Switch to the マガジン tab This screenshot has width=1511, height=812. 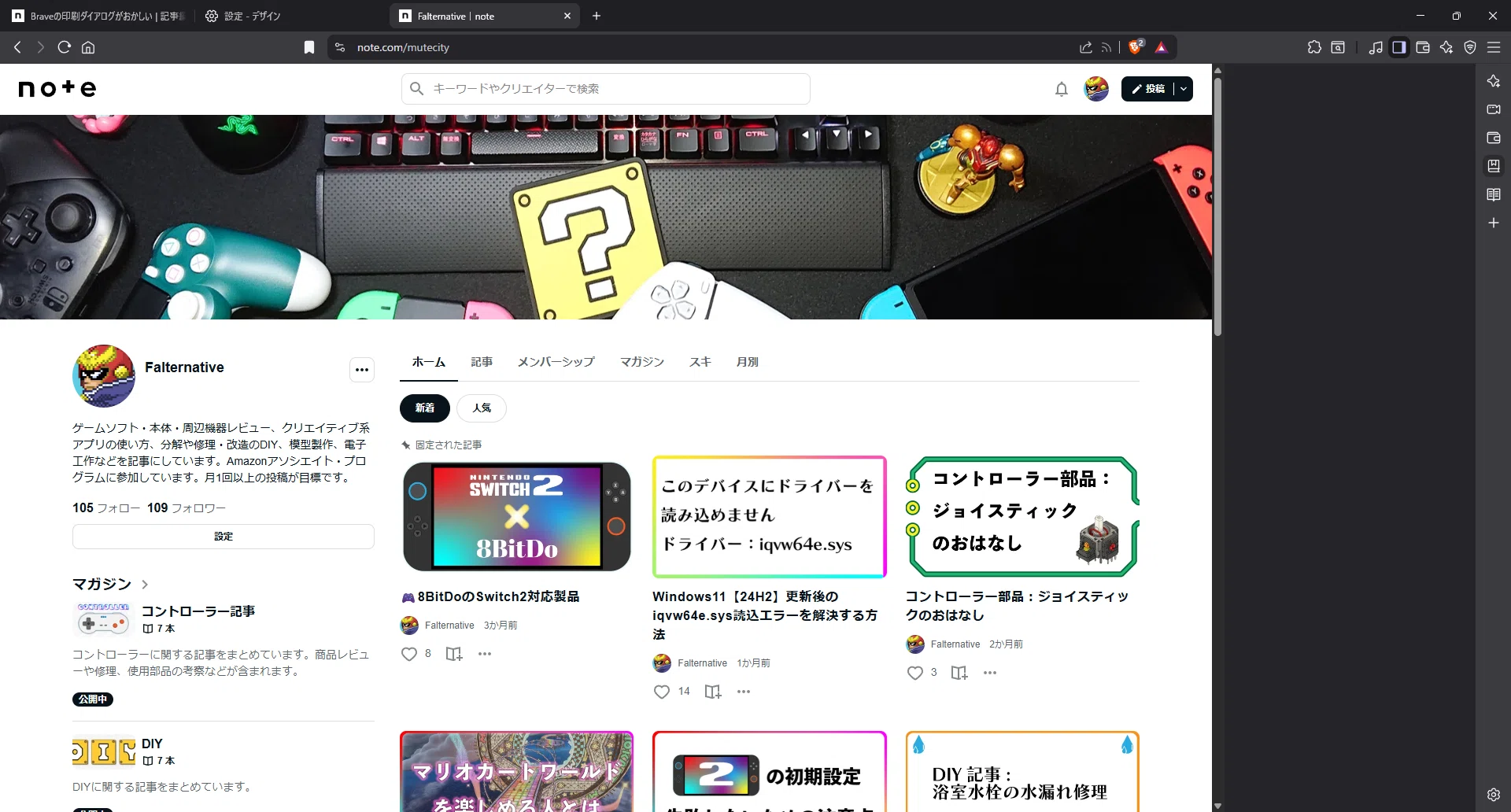[x=642, y=362]
